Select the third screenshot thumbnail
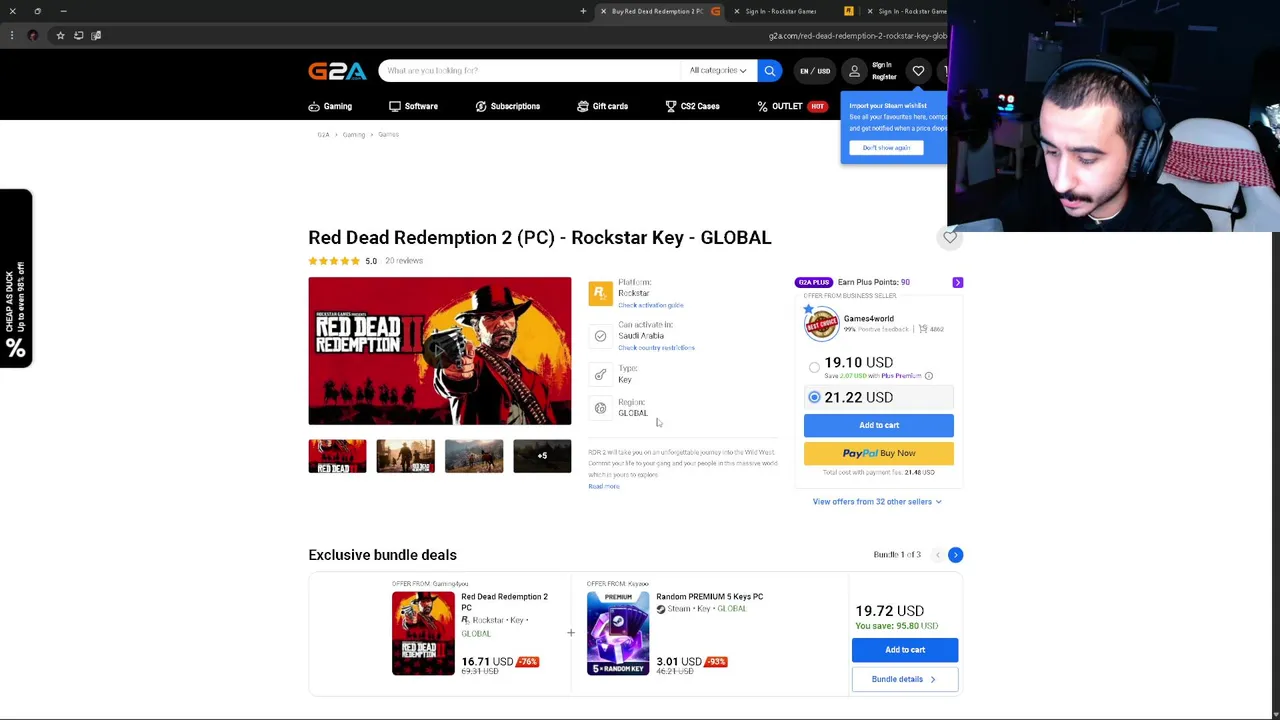The image size is (1280, 720). tap(474, 456)
